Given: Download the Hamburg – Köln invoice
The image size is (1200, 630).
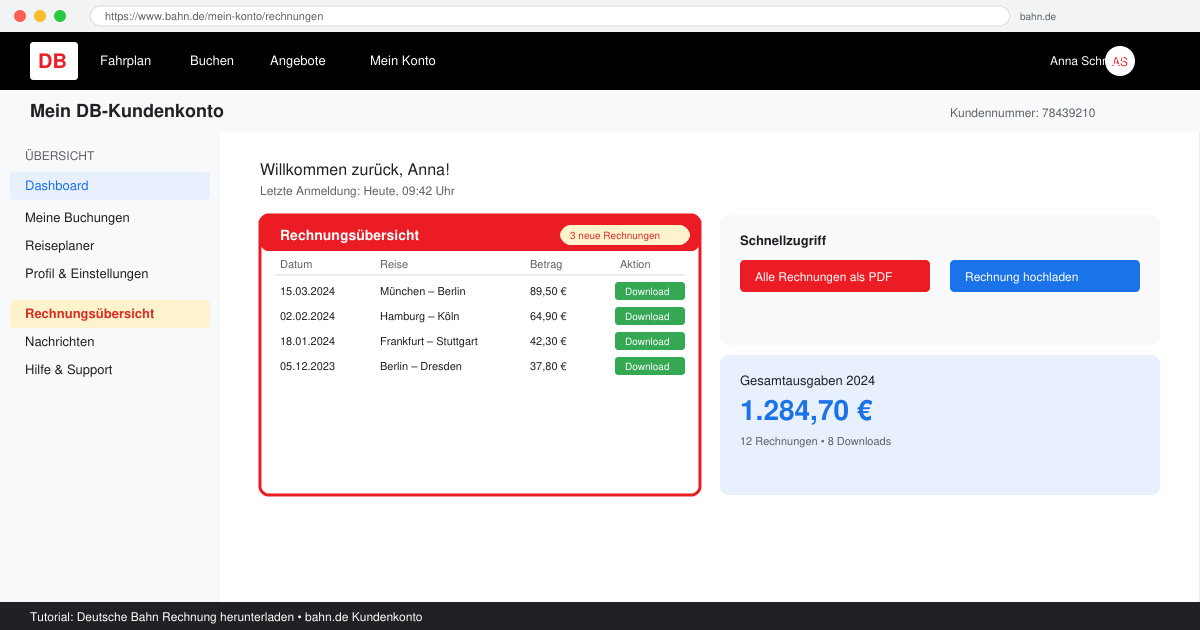Looking at the screenshot, I should 650,316.
